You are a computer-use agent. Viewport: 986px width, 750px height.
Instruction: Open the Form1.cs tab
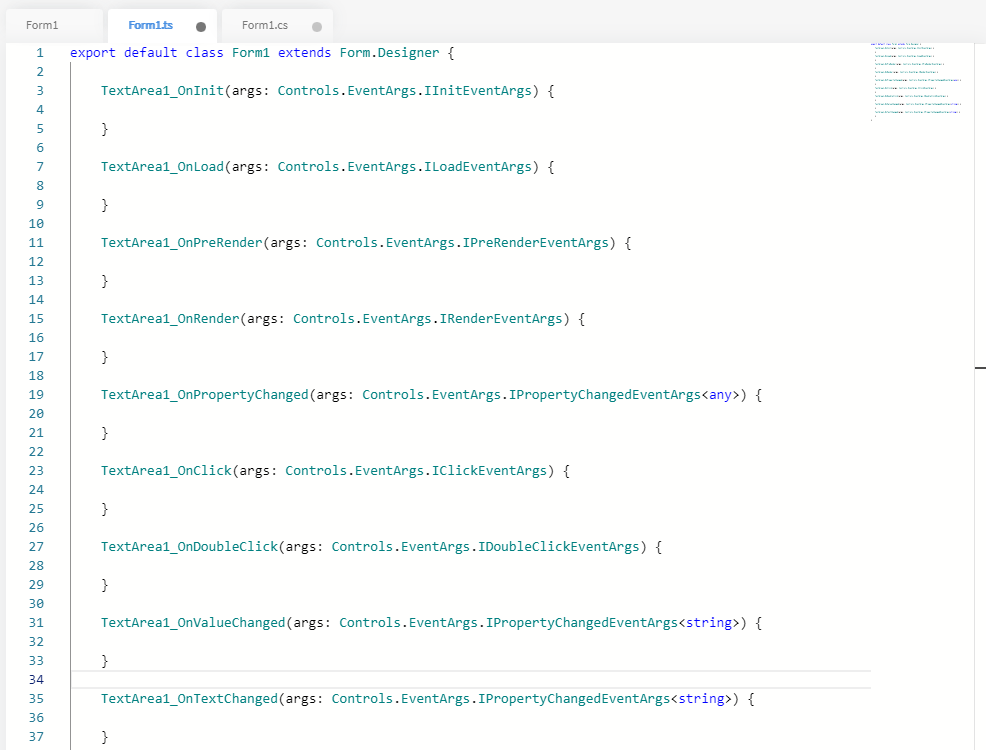[264, 25]
